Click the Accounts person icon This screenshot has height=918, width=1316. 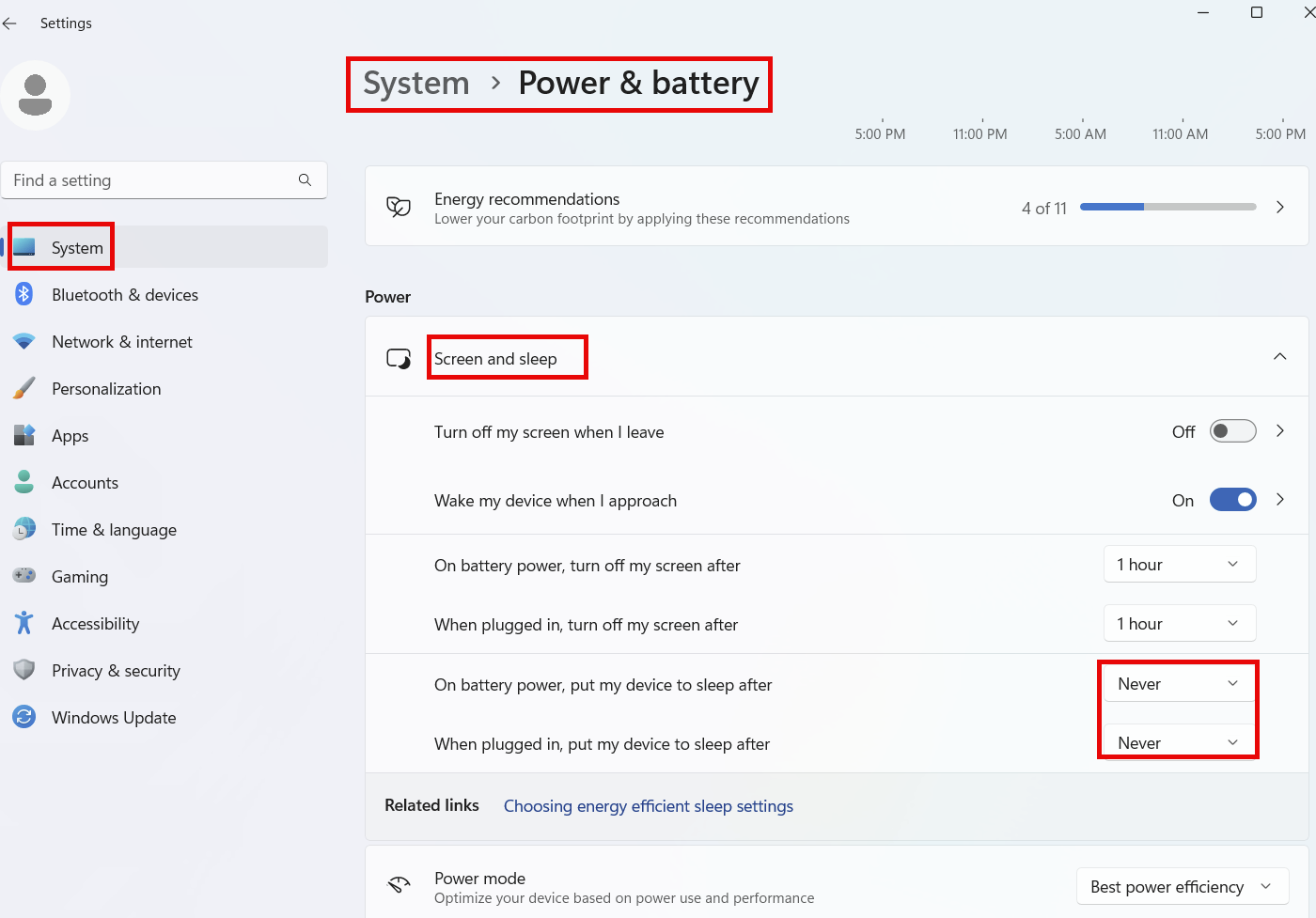tap(24, 482)
